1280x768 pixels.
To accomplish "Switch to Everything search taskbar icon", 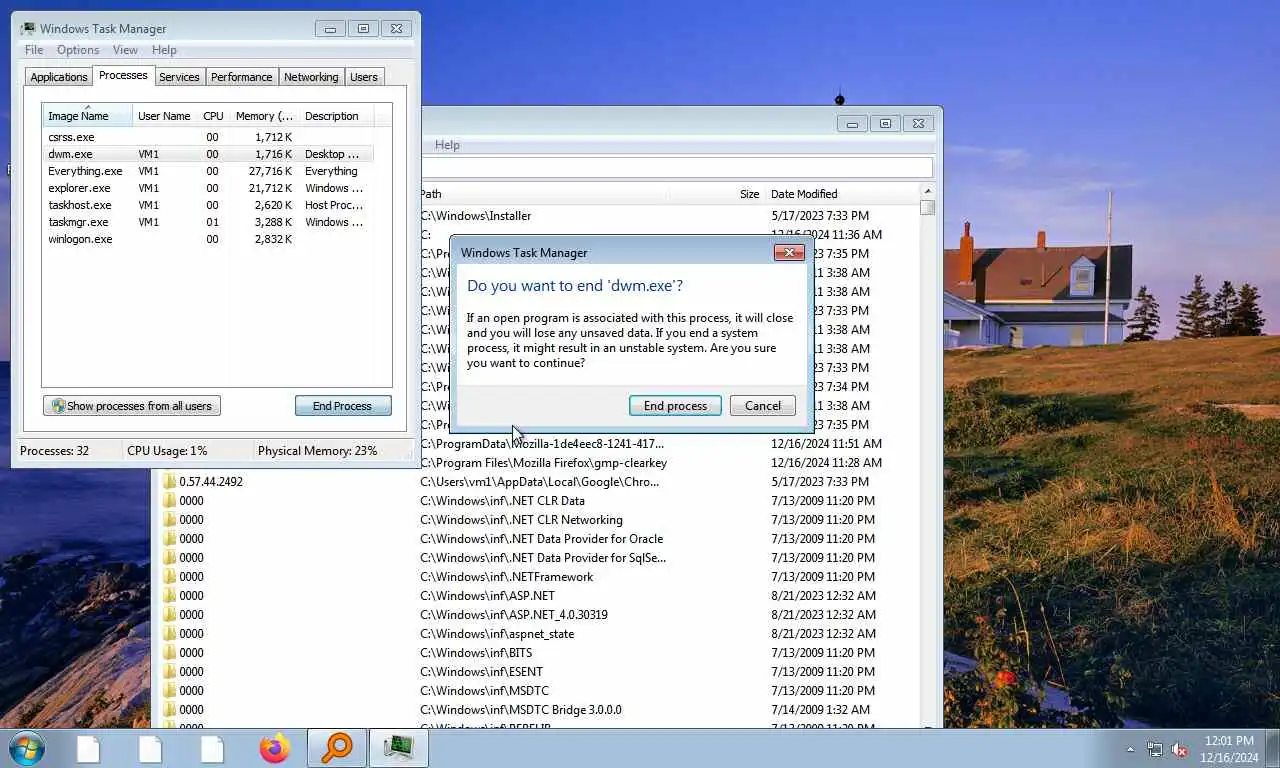I will (x=337, y=748).
